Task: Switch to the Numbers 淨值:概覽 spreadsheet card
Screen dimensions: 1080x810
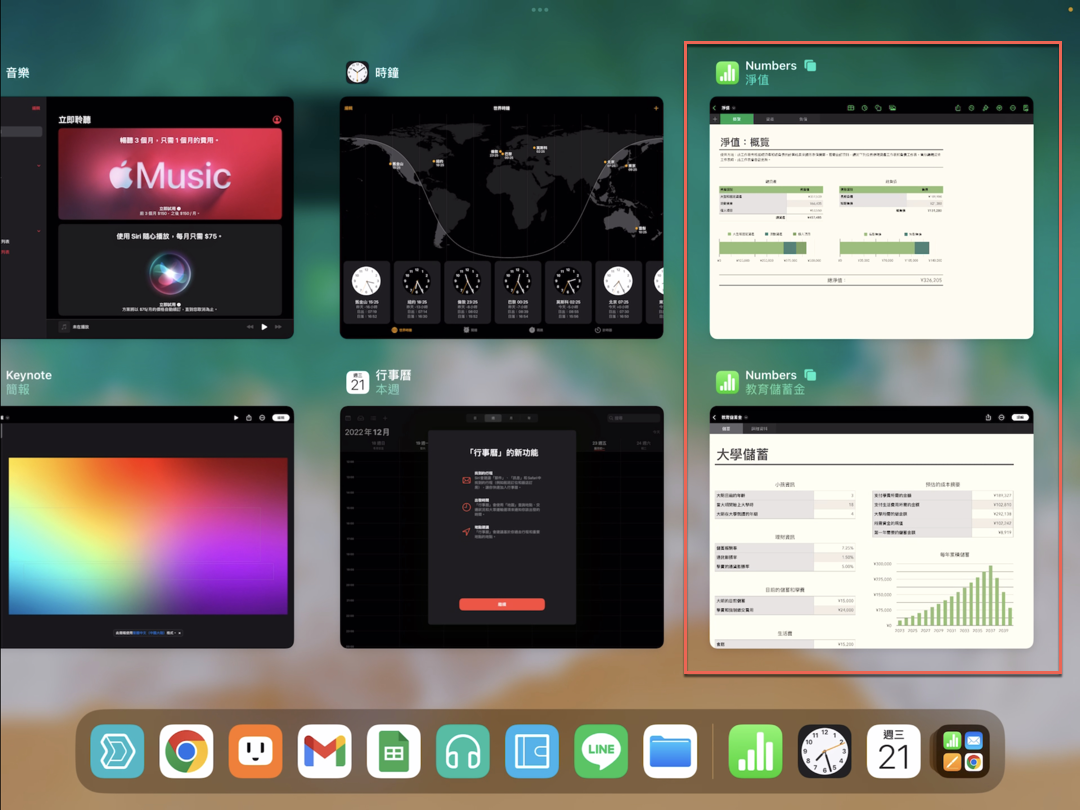Action: tap(871, 218)
